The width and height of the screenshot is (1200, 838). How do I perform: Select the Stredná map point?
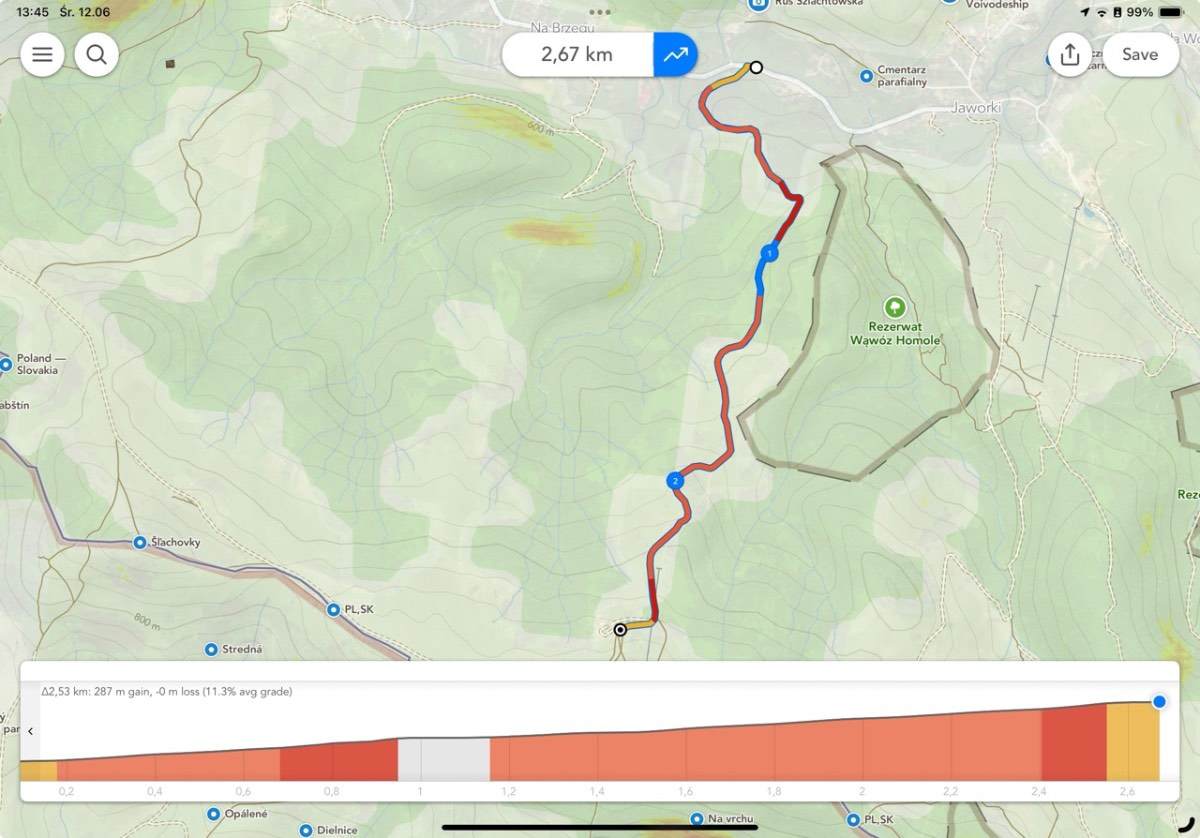coord(211,649)
